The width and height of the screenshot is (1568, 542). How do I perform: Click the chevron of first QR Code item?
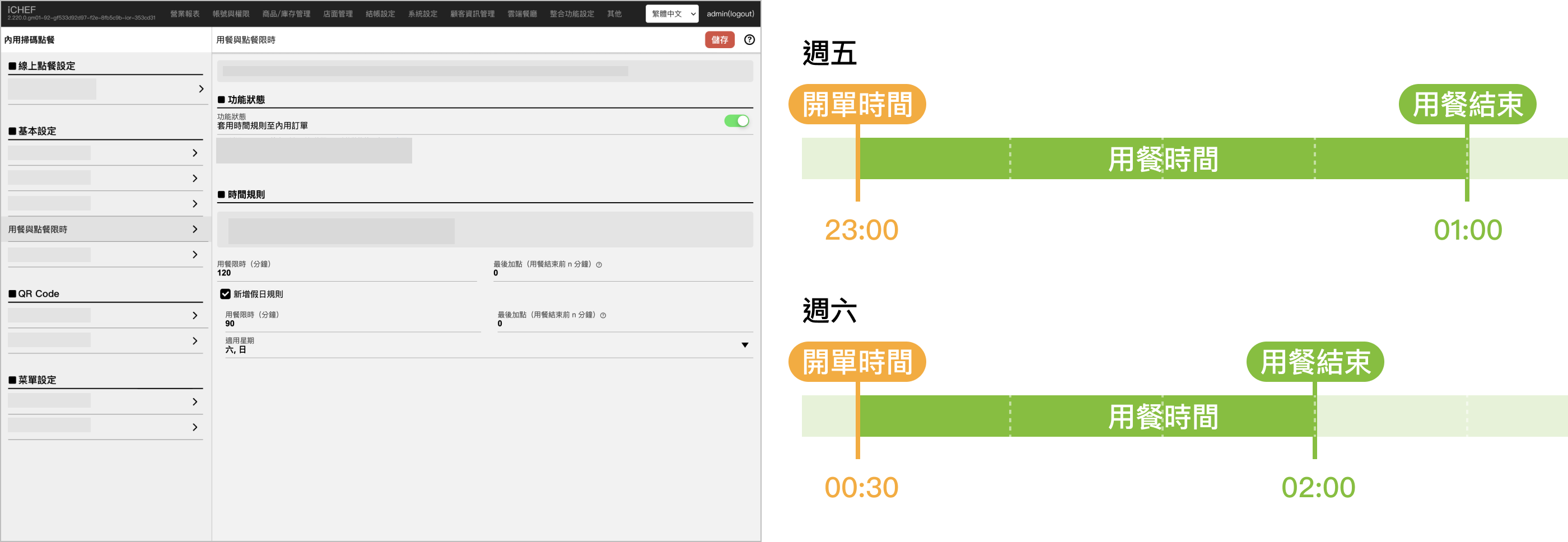pyautogui.click(x=195, y=315)
